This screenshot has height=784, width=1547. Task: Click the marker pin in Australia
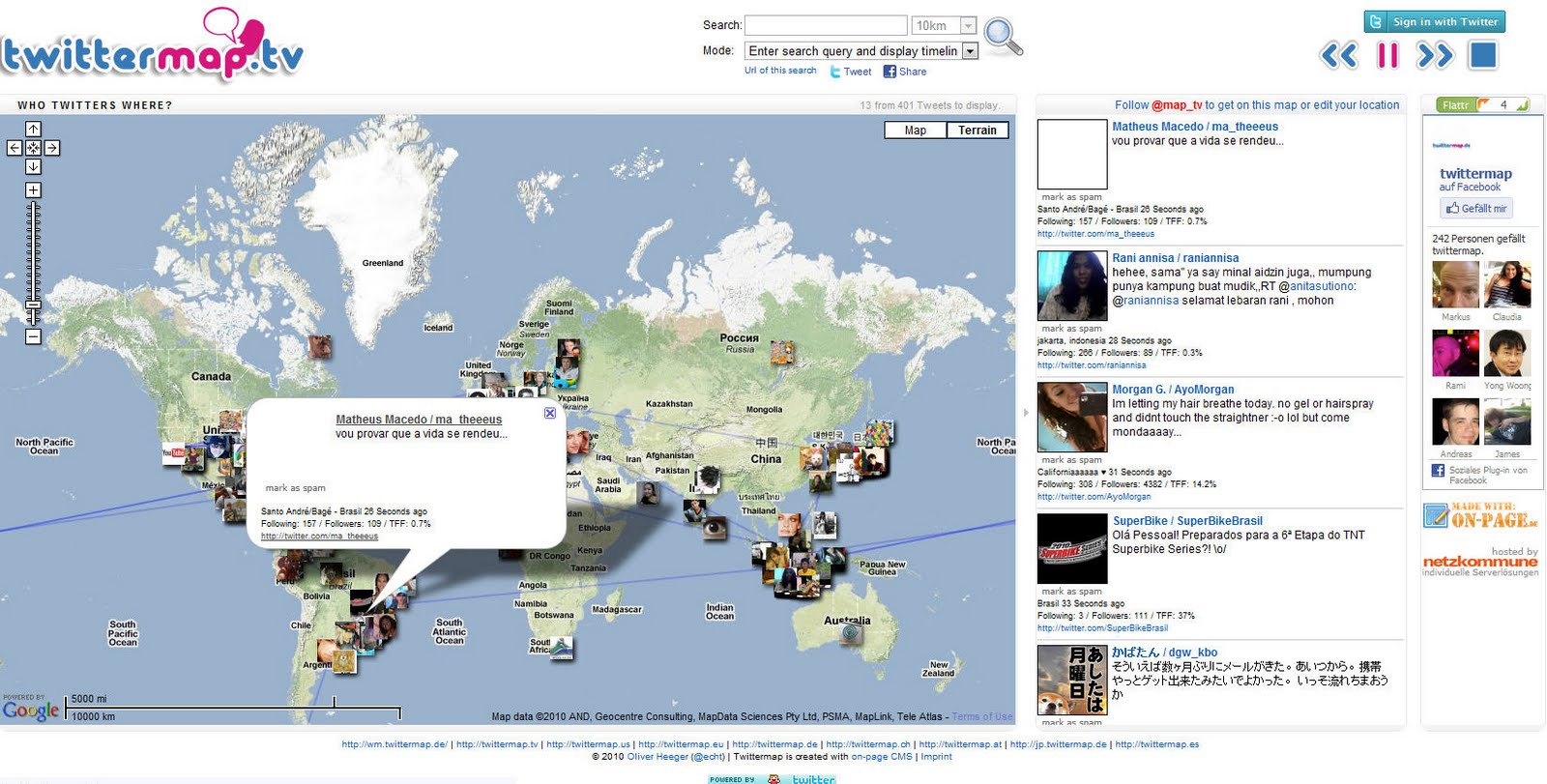coord(851,633)
